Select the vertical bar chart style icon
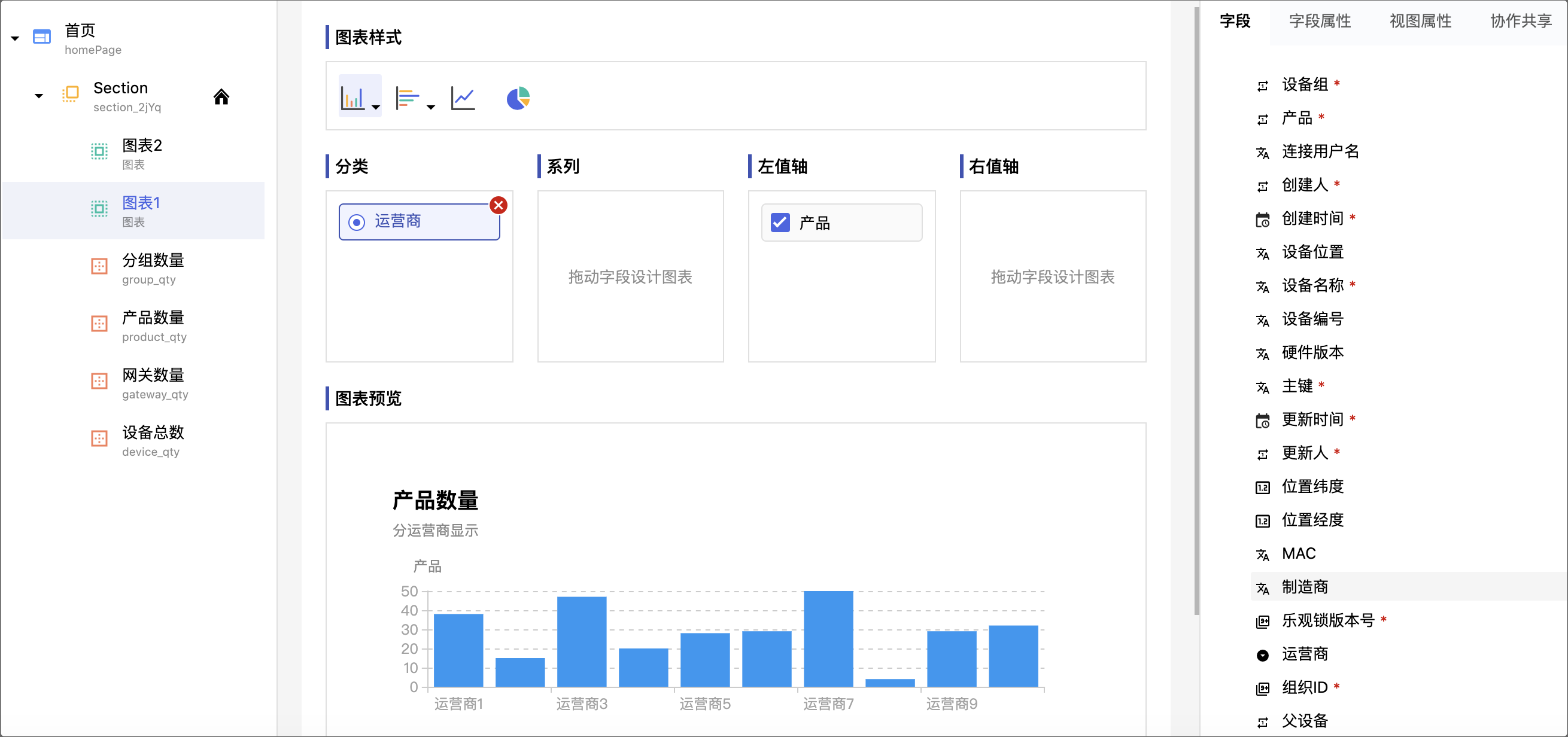1568x737 pixels. [353, 98]
